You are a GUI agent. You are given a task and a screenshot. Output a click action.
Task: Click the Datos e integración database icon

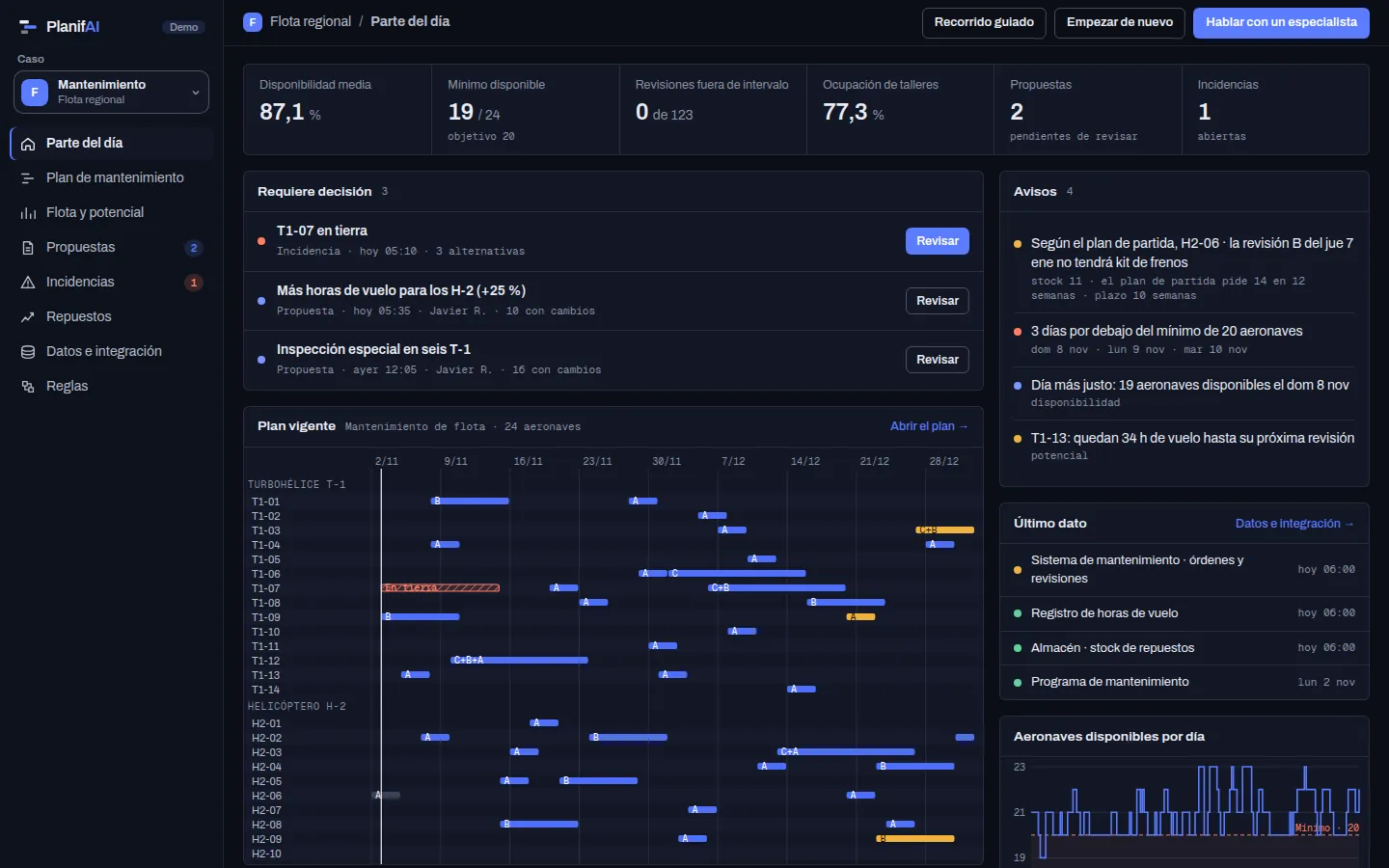[28, 352]
